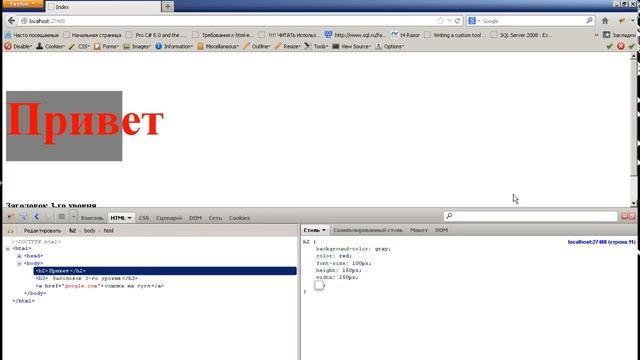Open the localhost:27488 stylesheet source link
Viewport: 640px width, 360px height.
[x=601, y=242]
